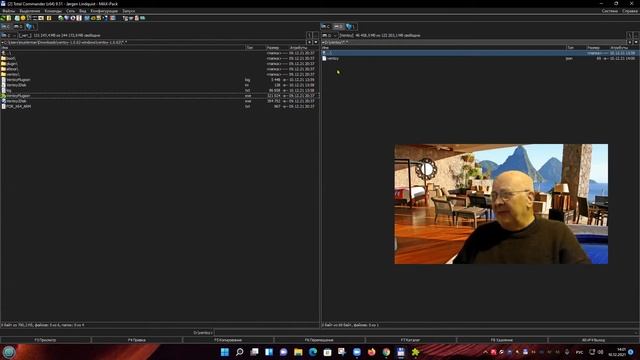Click the F5 Копирование button

[228, 340]
